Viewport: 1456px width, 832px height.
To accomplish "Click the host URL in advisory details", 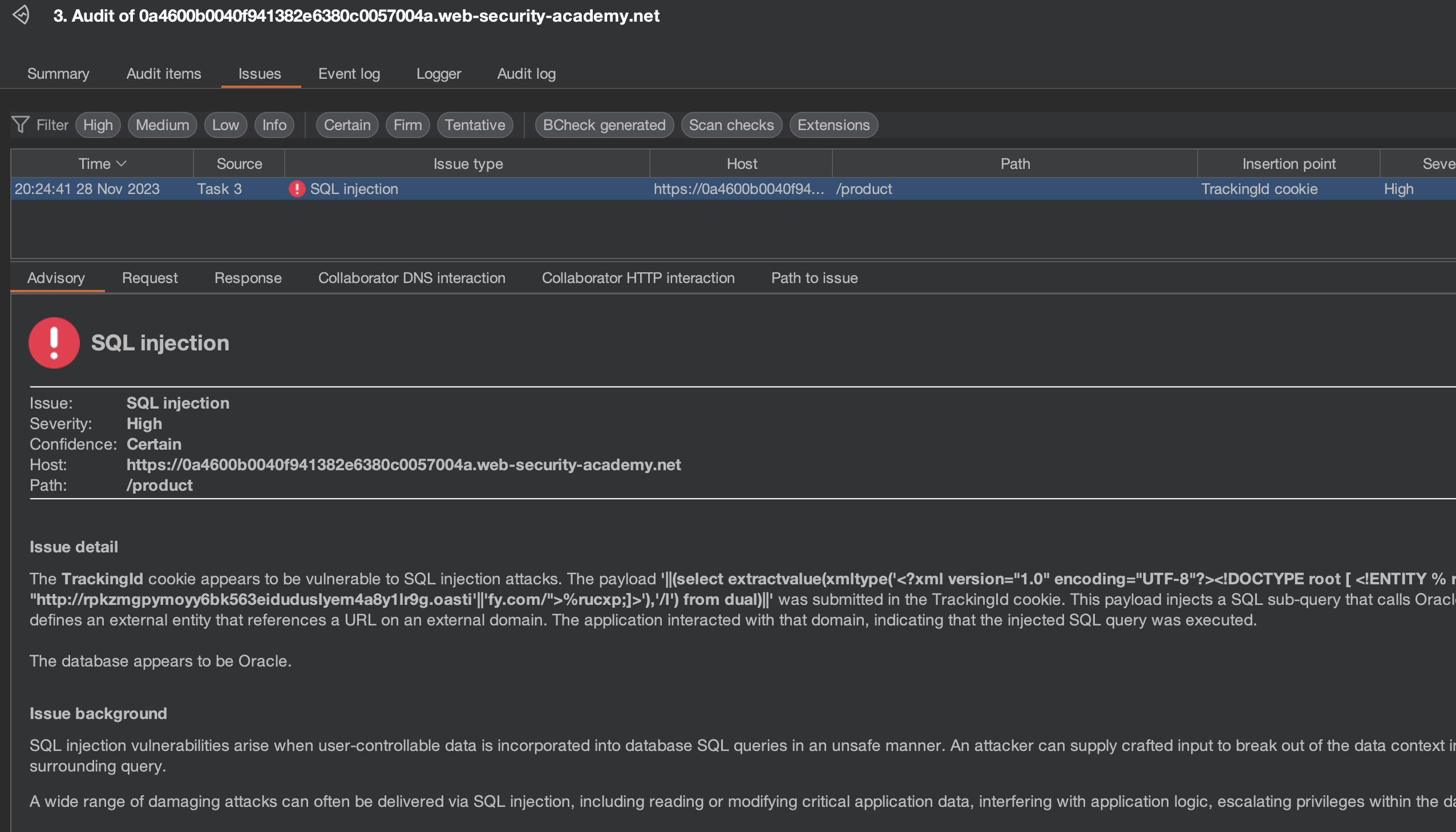I will pyautogui.click(x=403, y=465).
